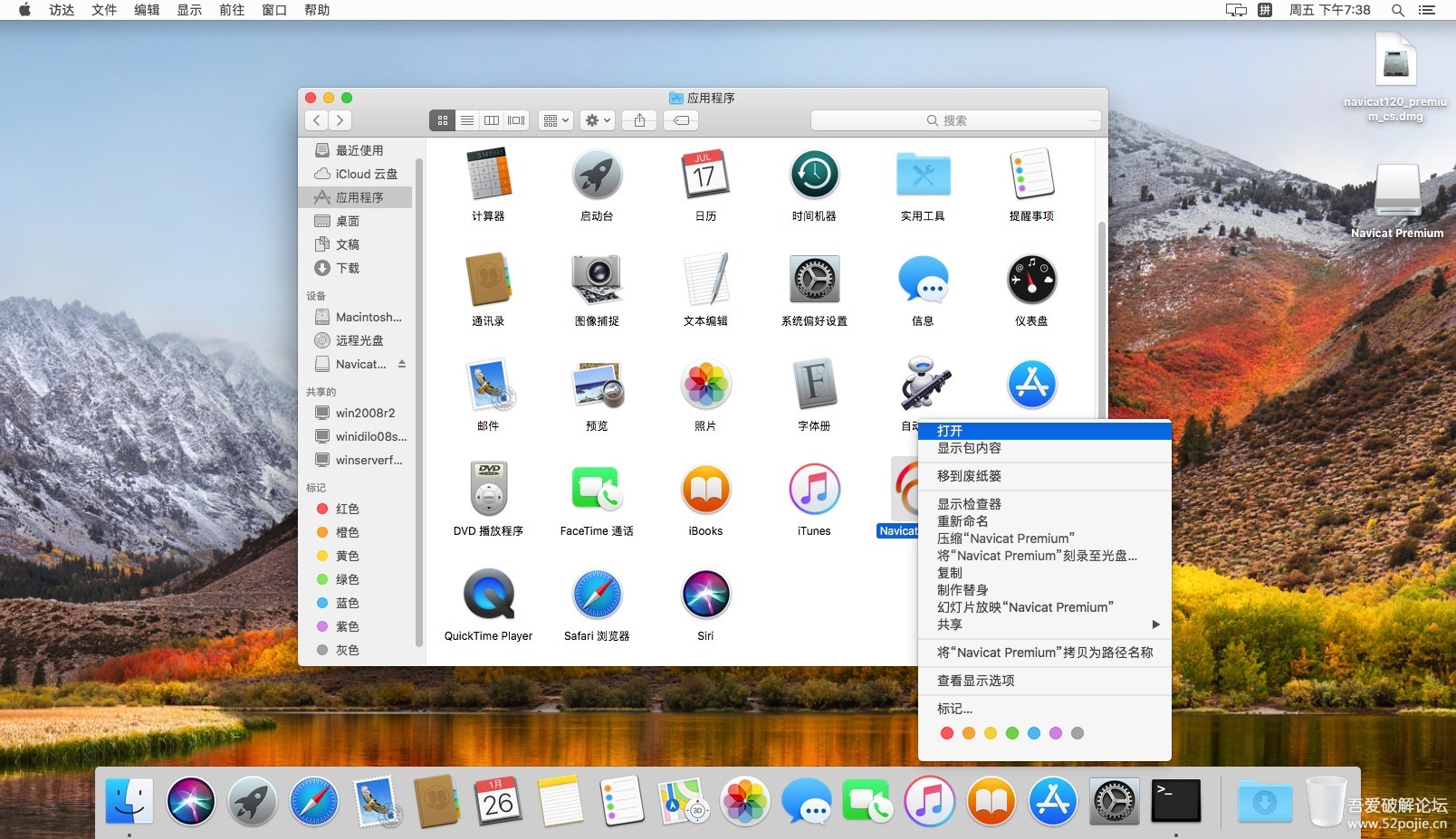The height and width of the screenshot is (839, 1456).
Task: Open the 计算器 app in Finder
Action: pyautogui.click(x=488, y=174)
